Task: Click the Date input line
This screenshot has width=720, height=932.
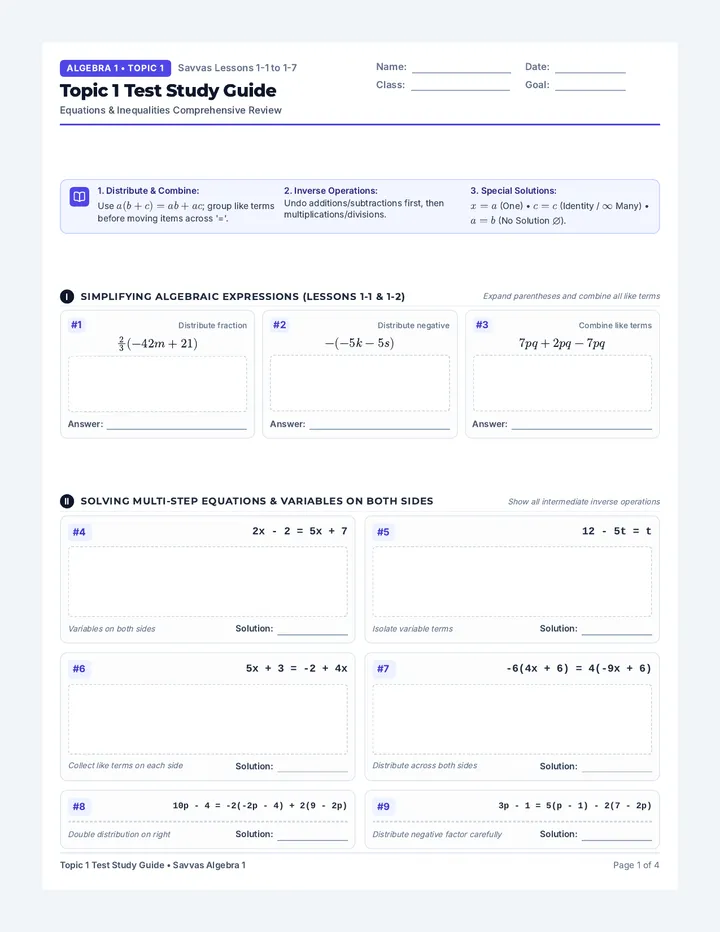Action: [x=590, y=68]
